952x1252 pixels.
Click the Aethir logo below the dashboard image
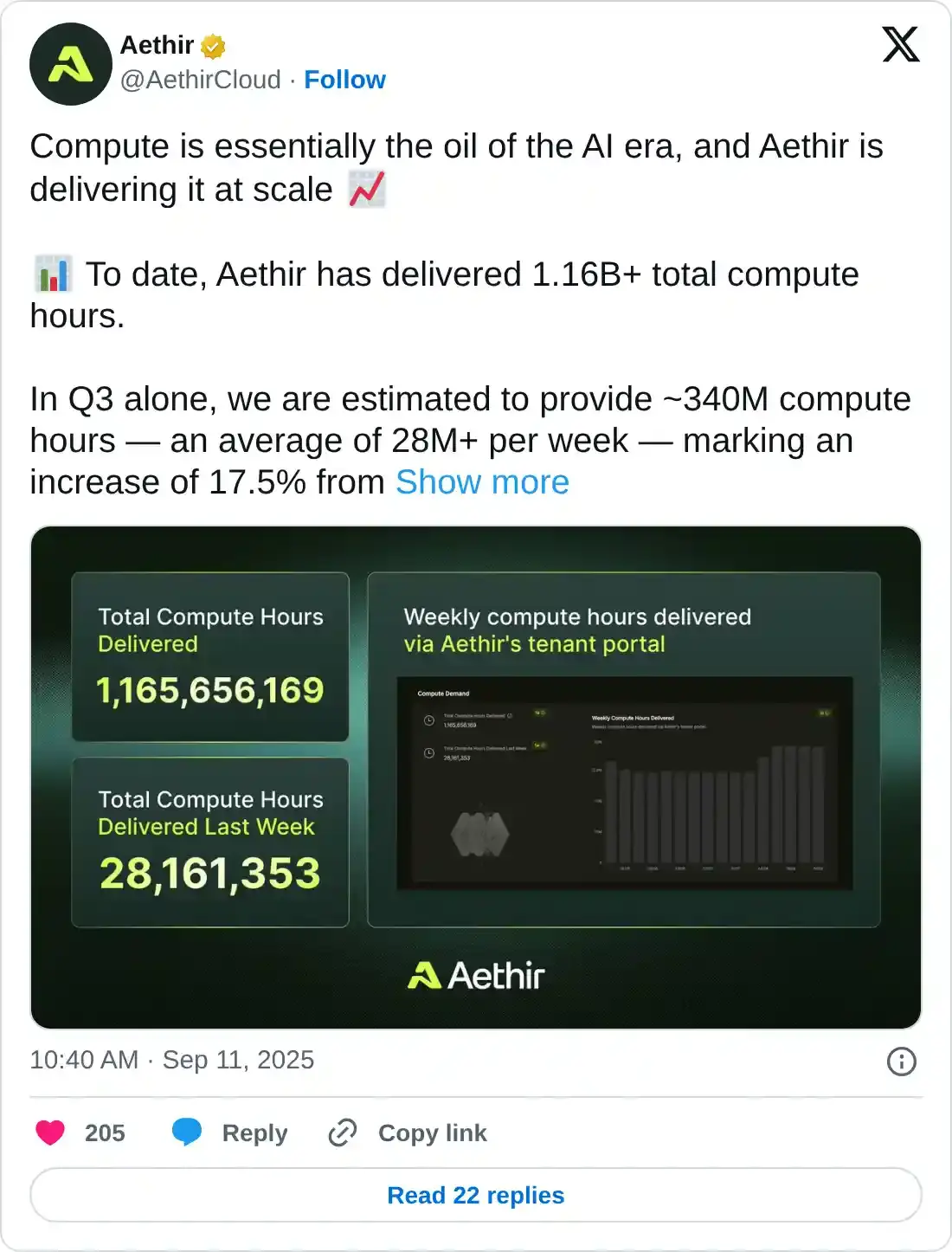[477, 975]
